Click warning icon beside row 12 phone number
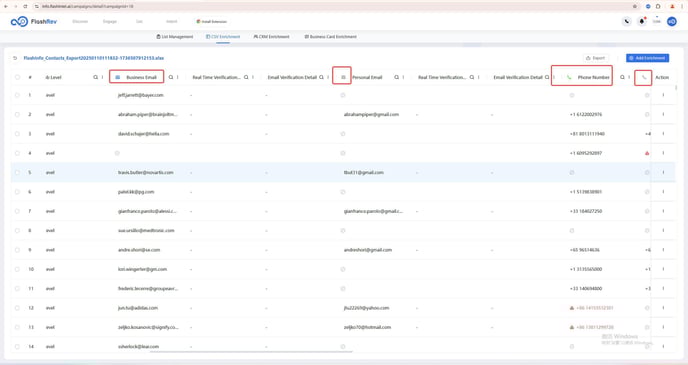 [572, 308]
